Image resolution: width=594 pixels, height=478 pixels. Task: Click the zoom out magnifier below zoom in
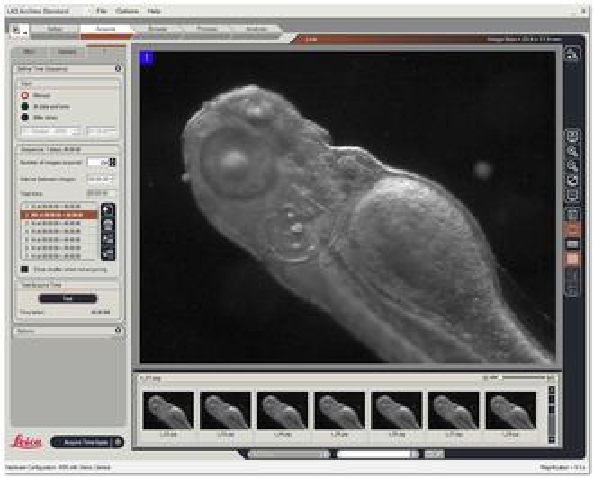572,166
